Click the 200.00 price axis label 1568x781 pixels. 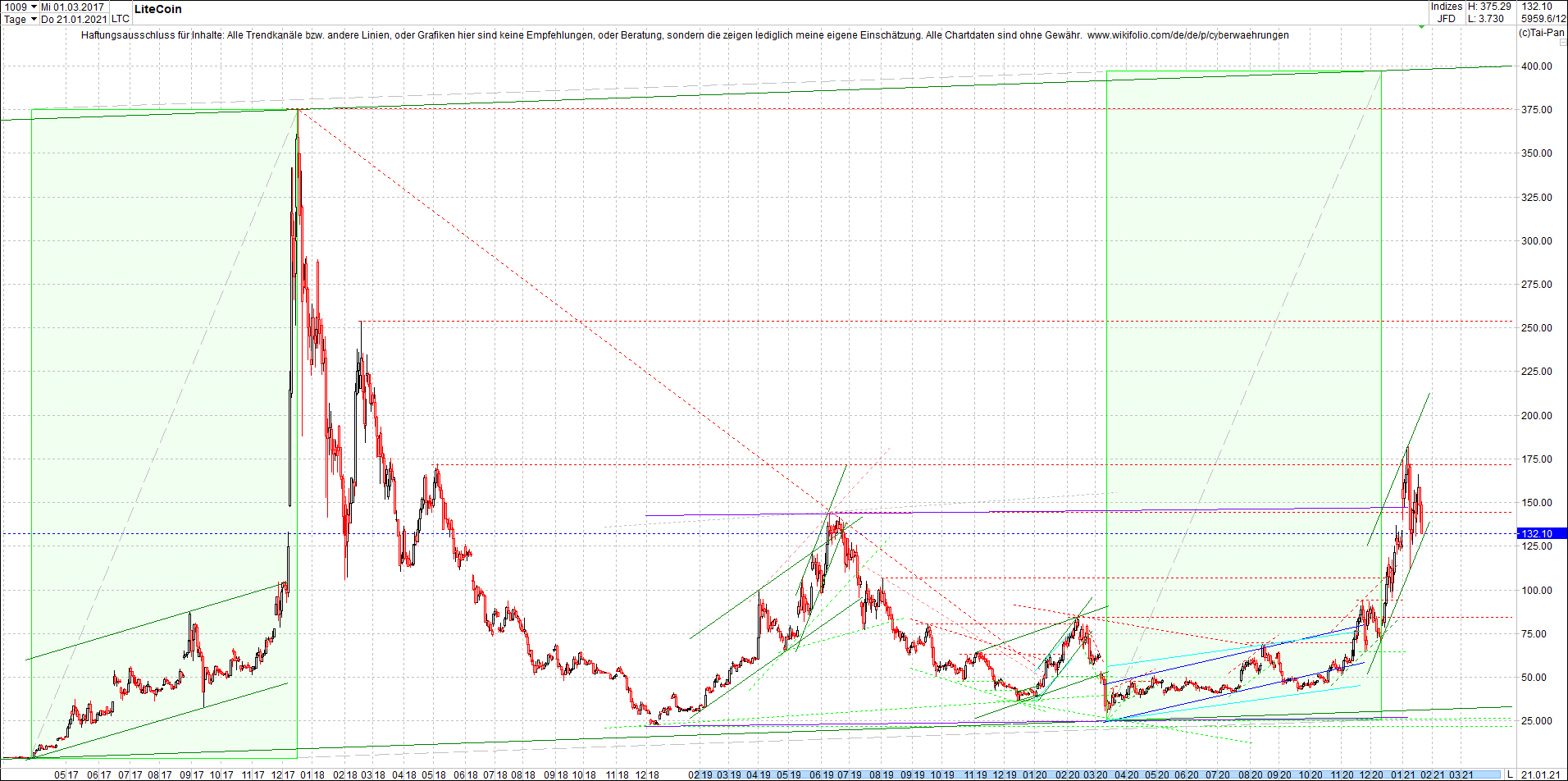(x=1537, y=416)
